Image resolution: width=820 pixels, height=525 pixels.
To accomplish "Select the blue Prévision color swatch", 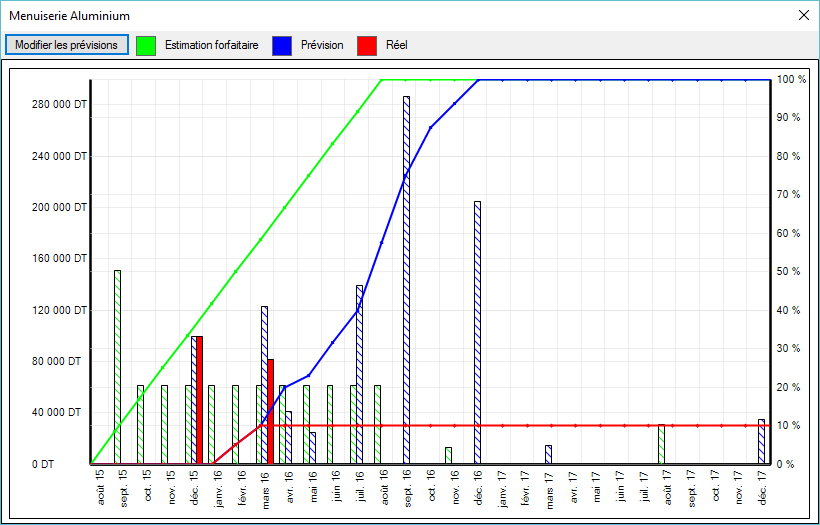I will 284,45.
